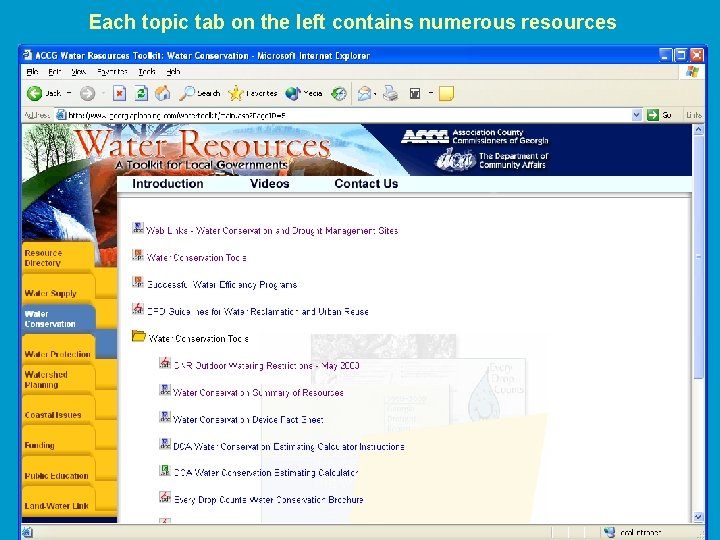Open the Media toolbar button
Screen dimensions: 720x540
(304, 94)
